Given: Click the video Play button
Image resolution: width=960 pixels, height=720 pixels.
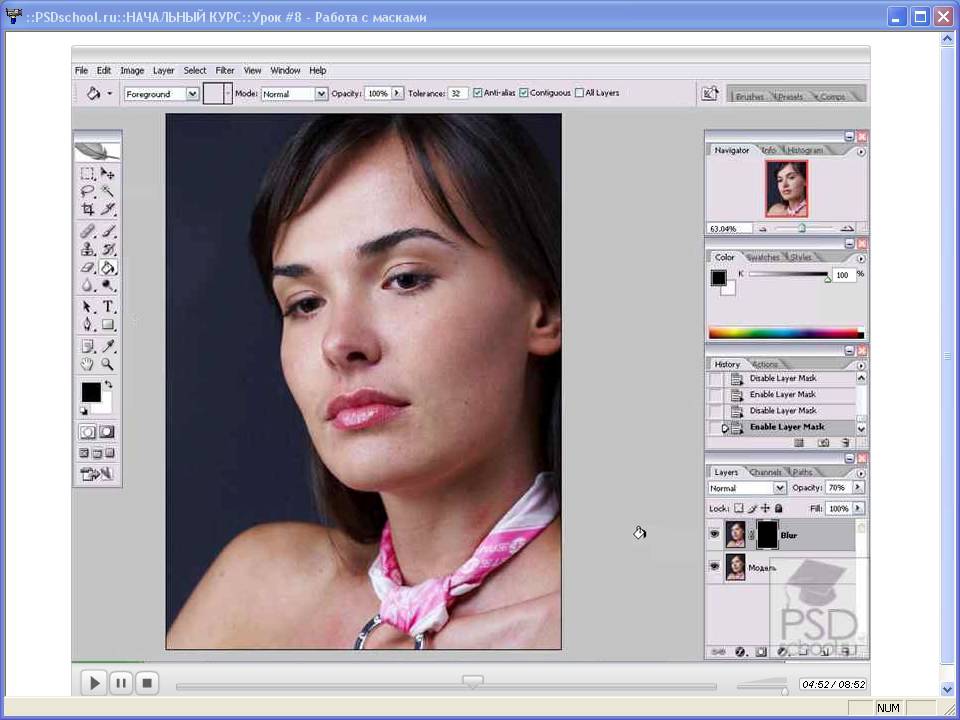Looking at the screenshot, I should tap(95, 683).
